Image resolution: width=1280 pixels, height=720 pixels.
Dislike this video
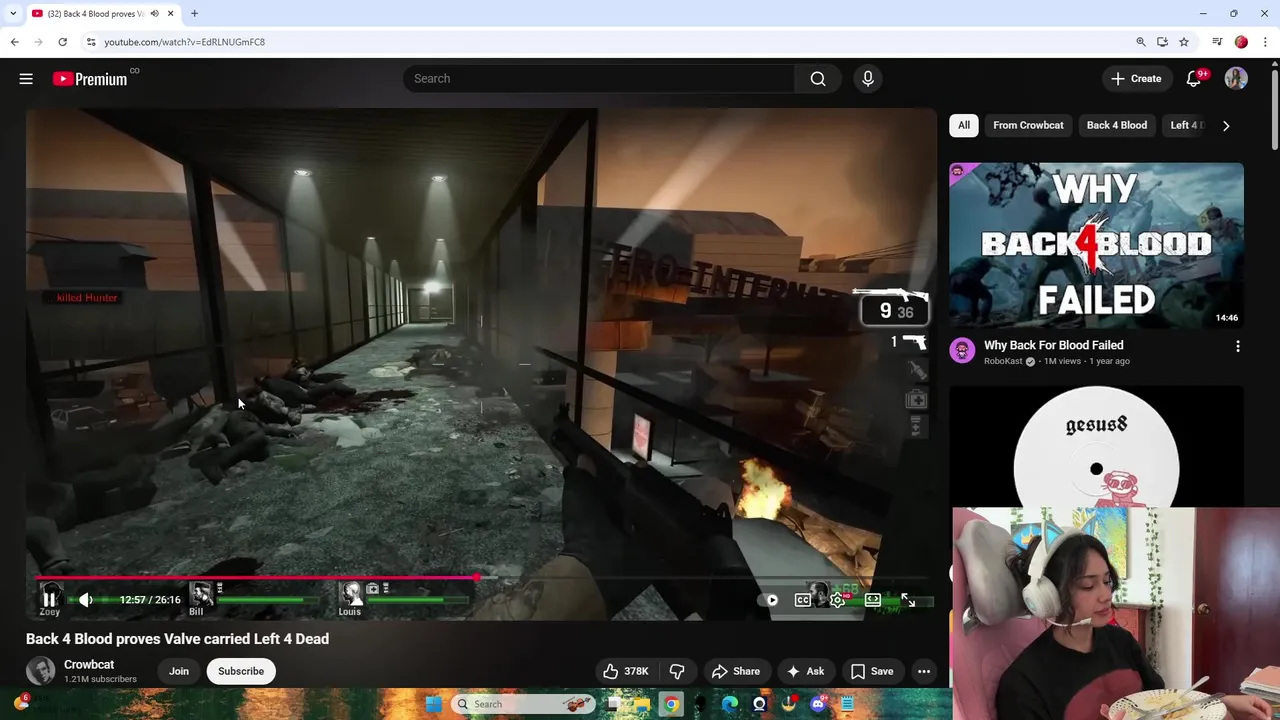tap(677, 671)
